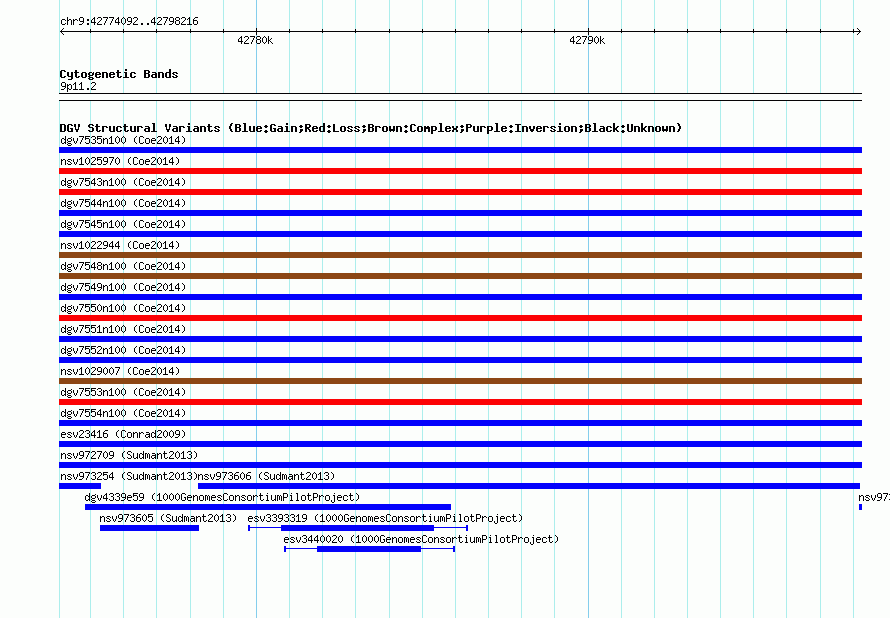The width and height of the screenshot is (890, 618).
Task: Click the nsv1025970 (Coe2014) red loss bar
Action: pyautogui.click(x=460, y=171)
